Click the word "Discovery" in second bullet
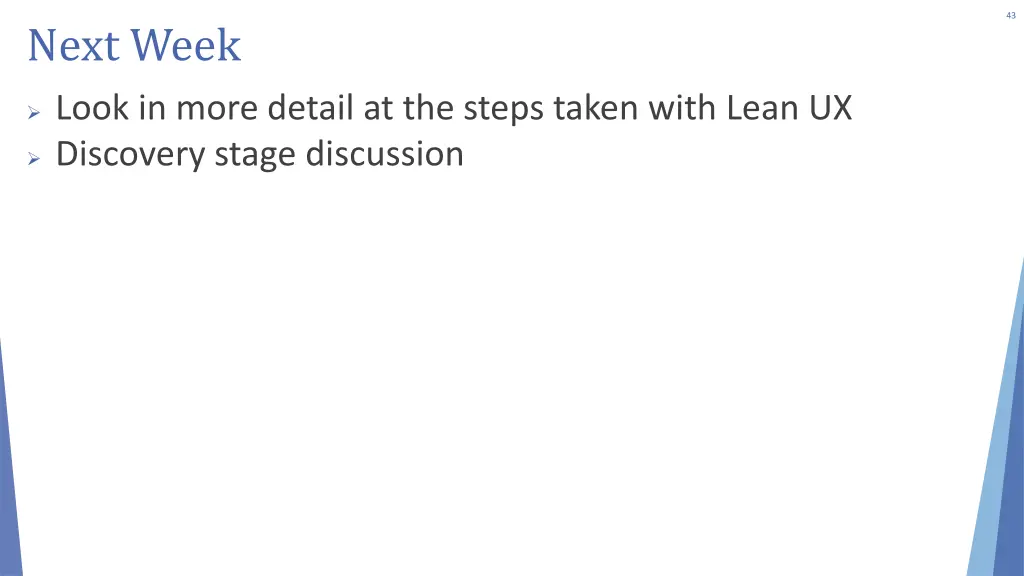The image size is (1024, 576). (x=130, y=156)
